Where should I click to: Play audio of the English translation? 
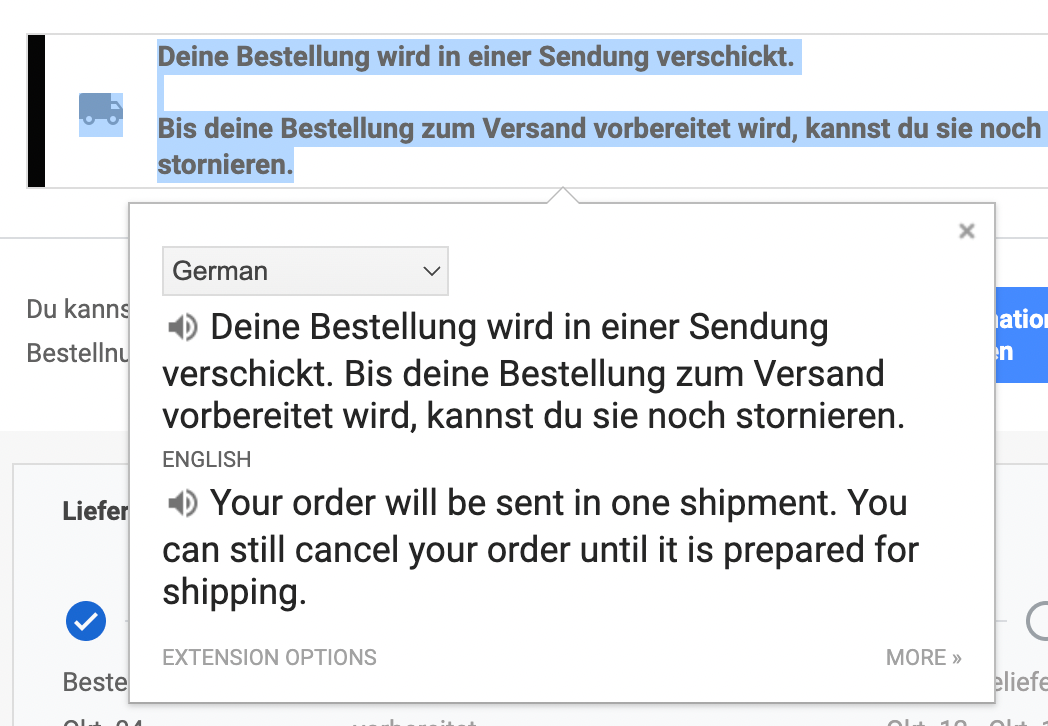(x=182, y=503)
